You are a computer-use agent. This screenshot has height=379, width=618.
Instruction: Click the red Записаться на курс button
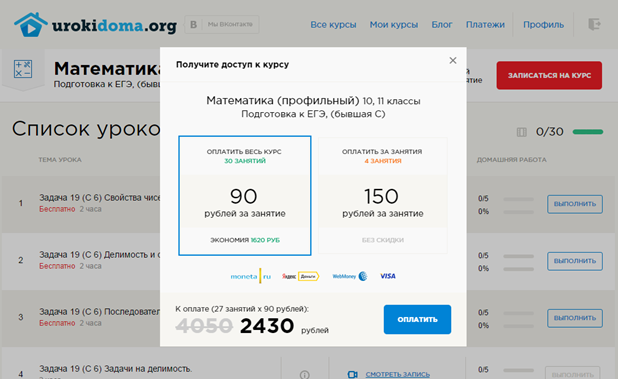click(549, 75)
